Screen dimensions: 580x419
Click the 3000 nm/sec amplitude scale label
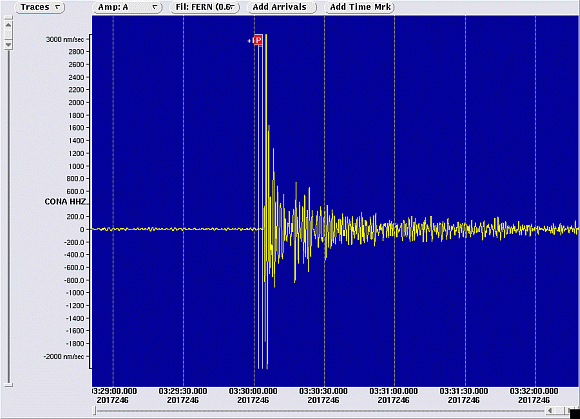(x=65, y=39)
